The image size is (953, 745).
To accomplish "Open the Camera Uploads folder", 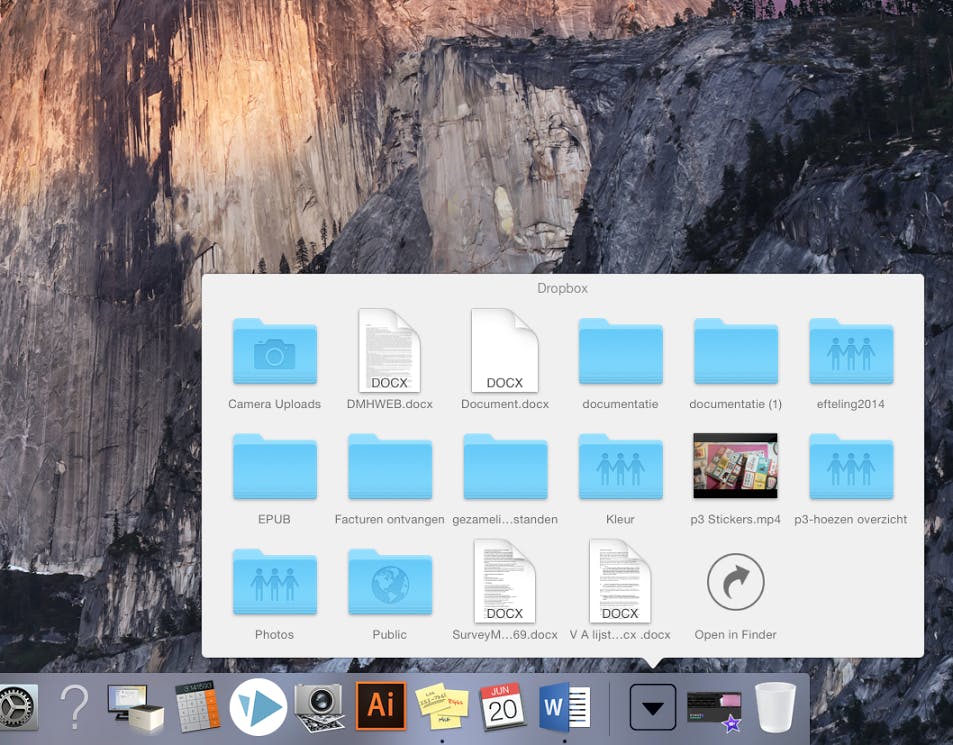I will [275, 351].
